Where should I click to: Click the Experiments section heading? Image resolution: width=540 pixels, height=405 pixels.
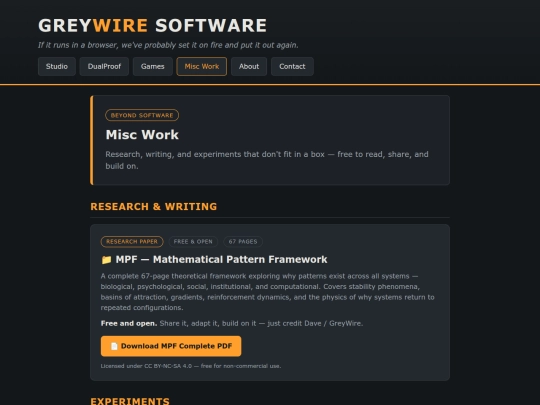point(130,401)
